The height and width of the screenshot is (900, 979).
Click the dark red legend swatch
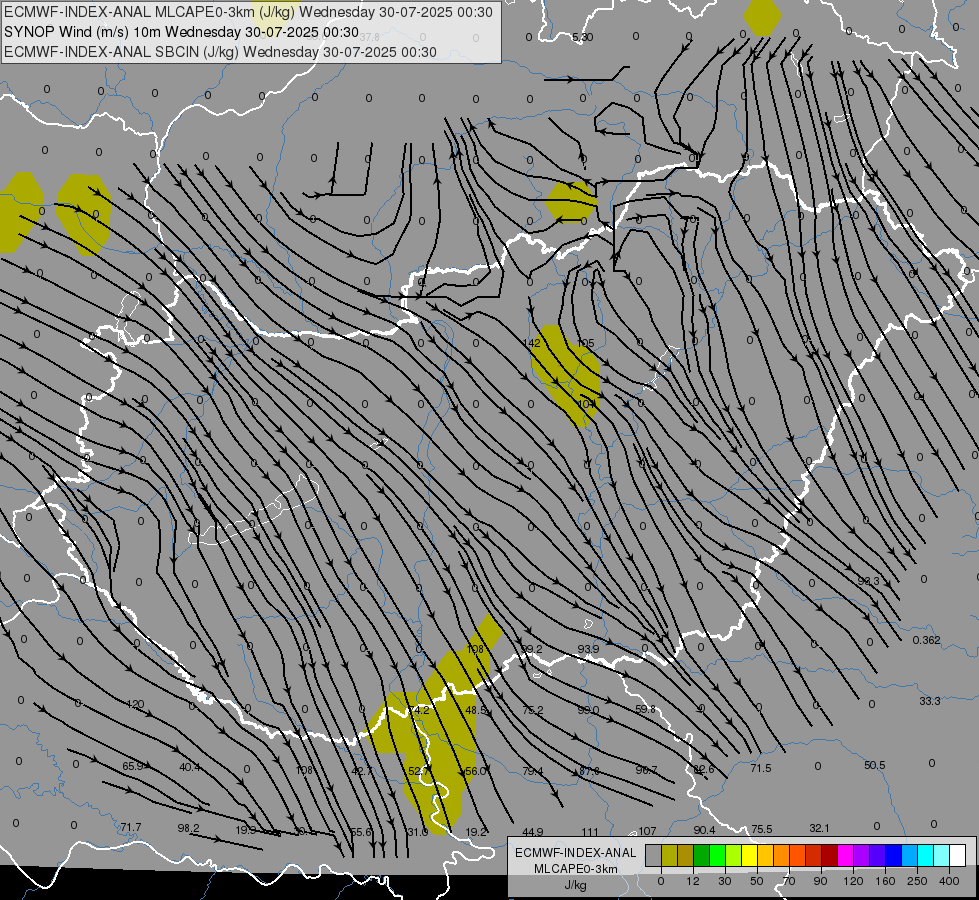pyautogui.click(x=829, y=855)
